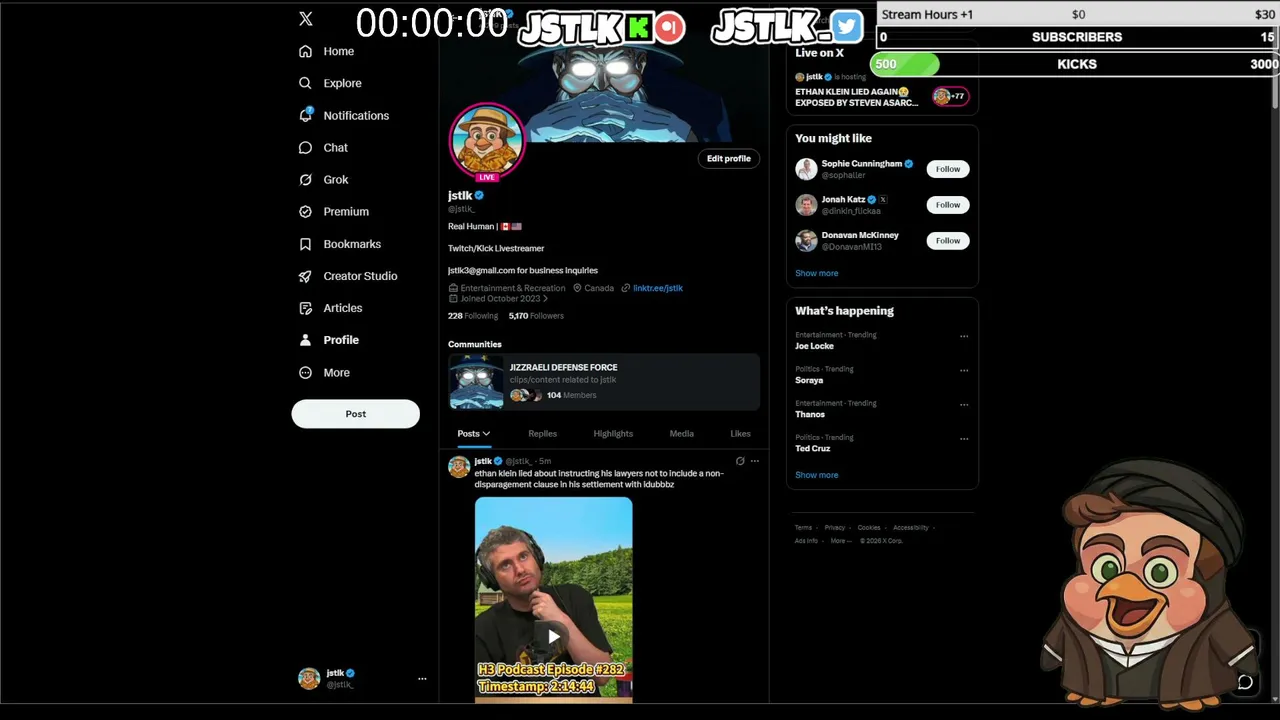
Task: Click the green KICKS goal progress bar
Action: (x=907, y=64)
